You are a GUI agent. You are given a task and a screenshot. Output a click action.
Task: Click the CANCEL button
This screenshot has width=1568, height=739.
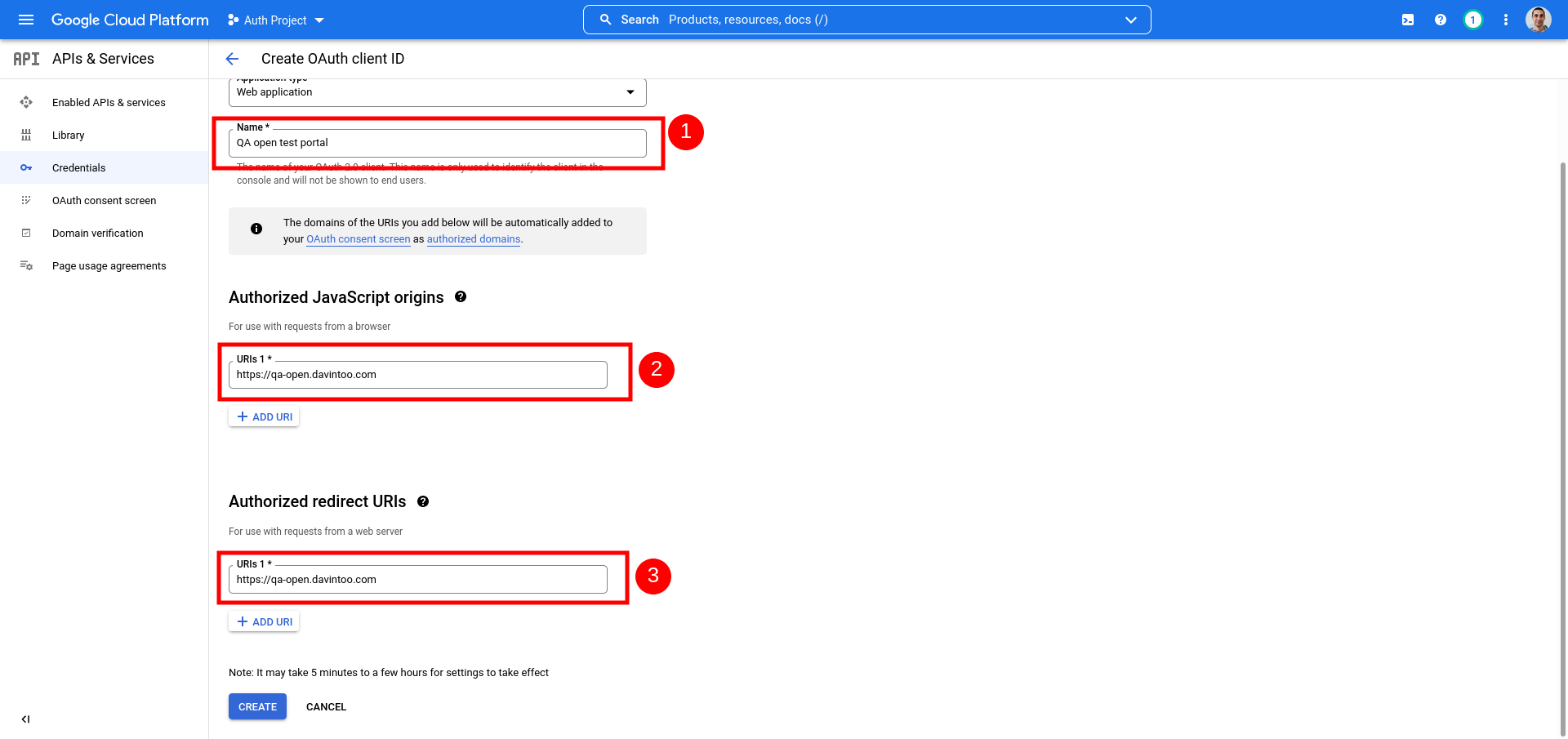(x=326, y=707)
